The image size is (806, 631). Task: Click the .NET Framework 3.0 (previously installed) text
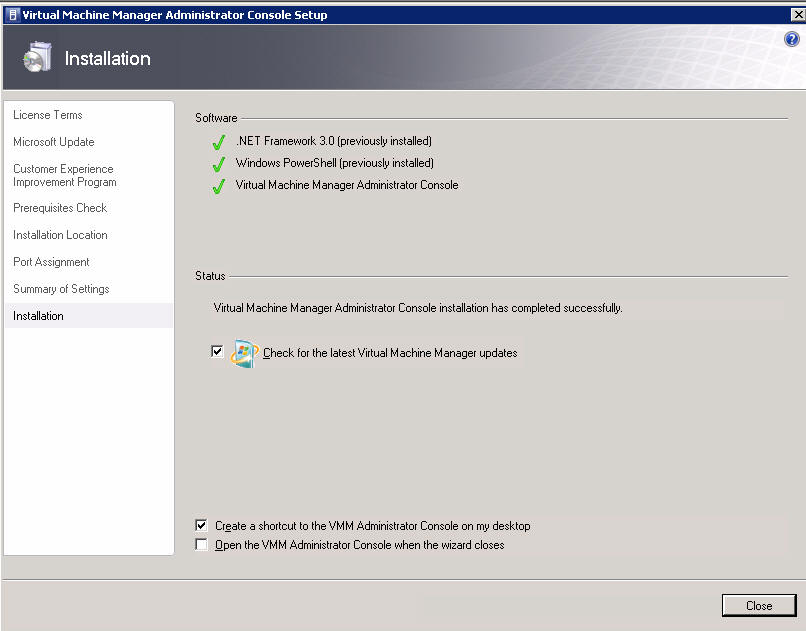pos(334,141)
